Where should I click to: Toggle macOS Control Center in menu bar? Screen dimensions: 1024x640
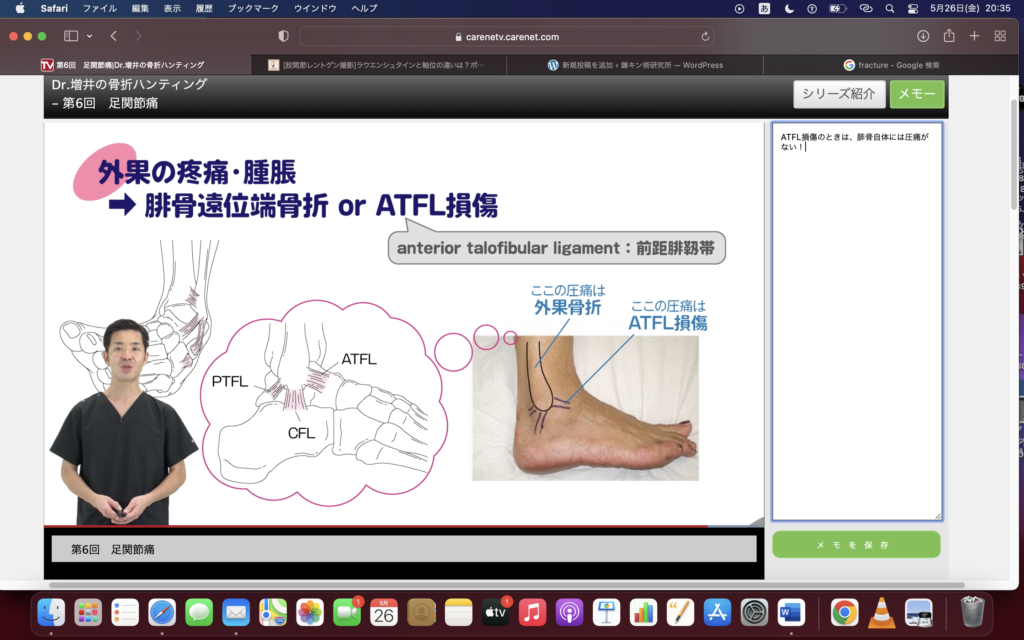click(x=913, y=8)
